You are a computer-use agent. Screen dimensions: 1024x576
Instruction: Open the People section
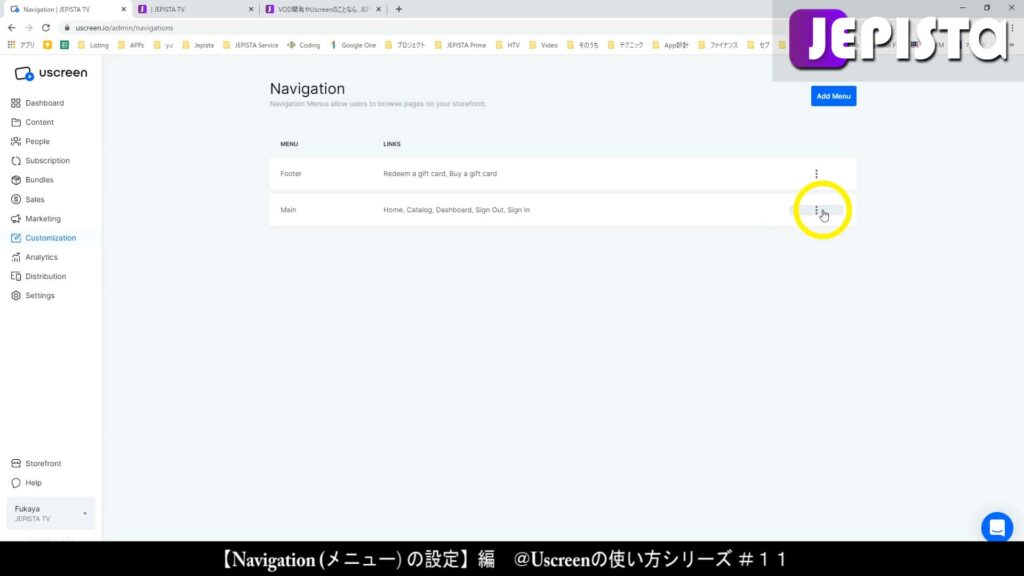(x=35, y=141)
